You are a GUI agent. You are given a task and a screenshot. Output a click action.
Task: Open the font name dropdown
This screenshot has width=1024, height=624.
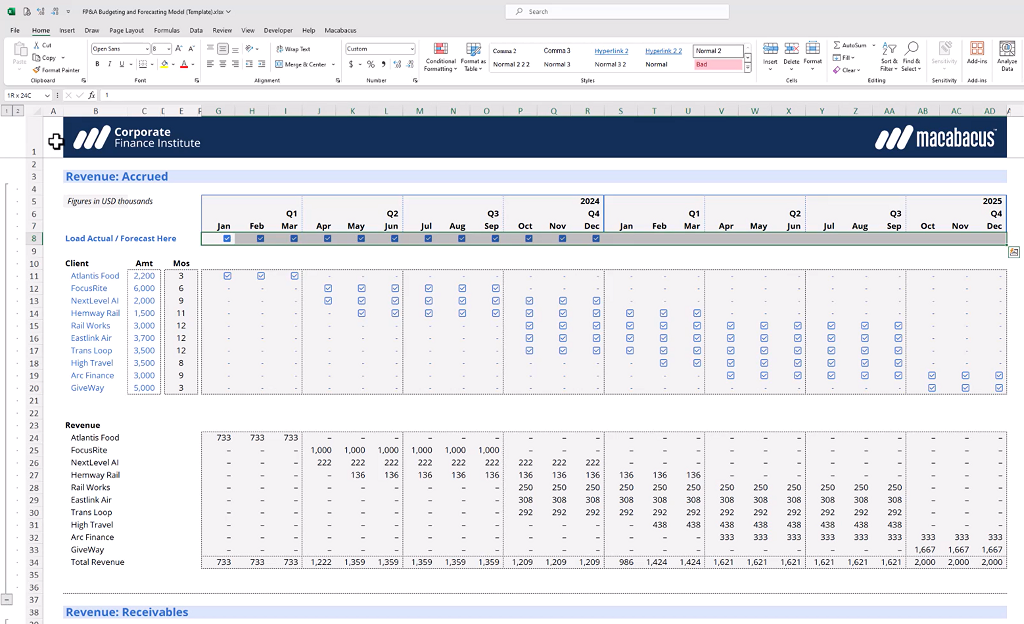click(146, 49)
